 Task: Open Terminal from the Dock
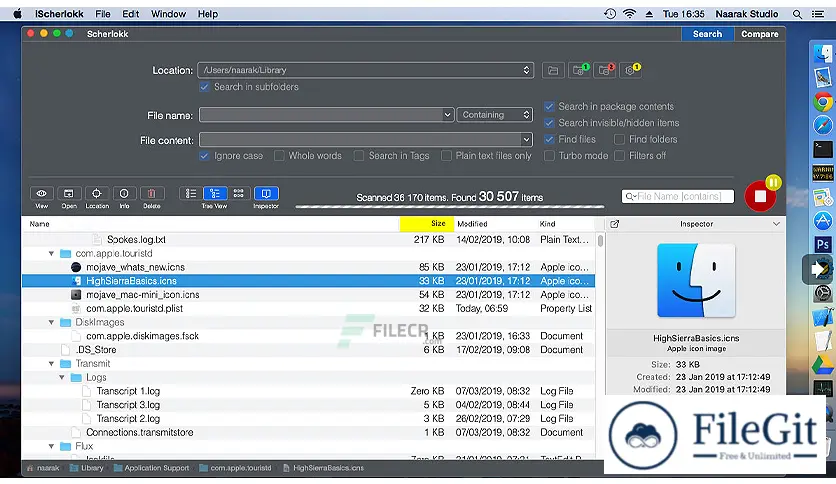(x=823, y=149)
